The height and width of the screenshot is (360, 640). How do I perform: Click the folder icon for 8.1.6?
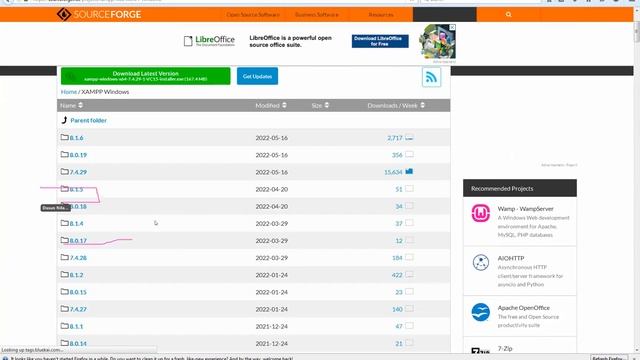click(x=64, y=137)
